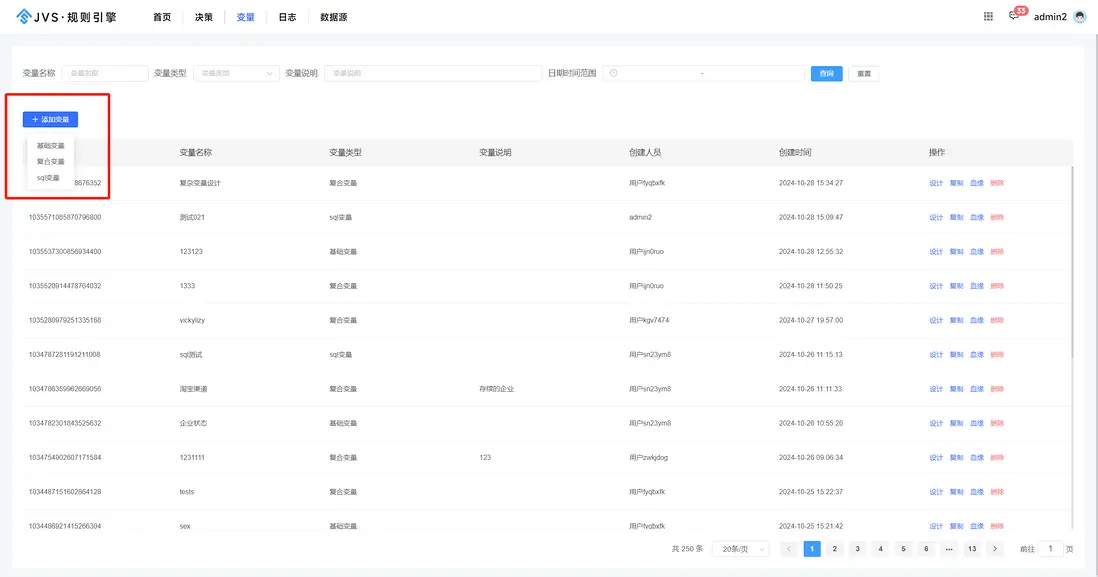
Task: Open the 首页 tab
Action: tap(162, 17)
